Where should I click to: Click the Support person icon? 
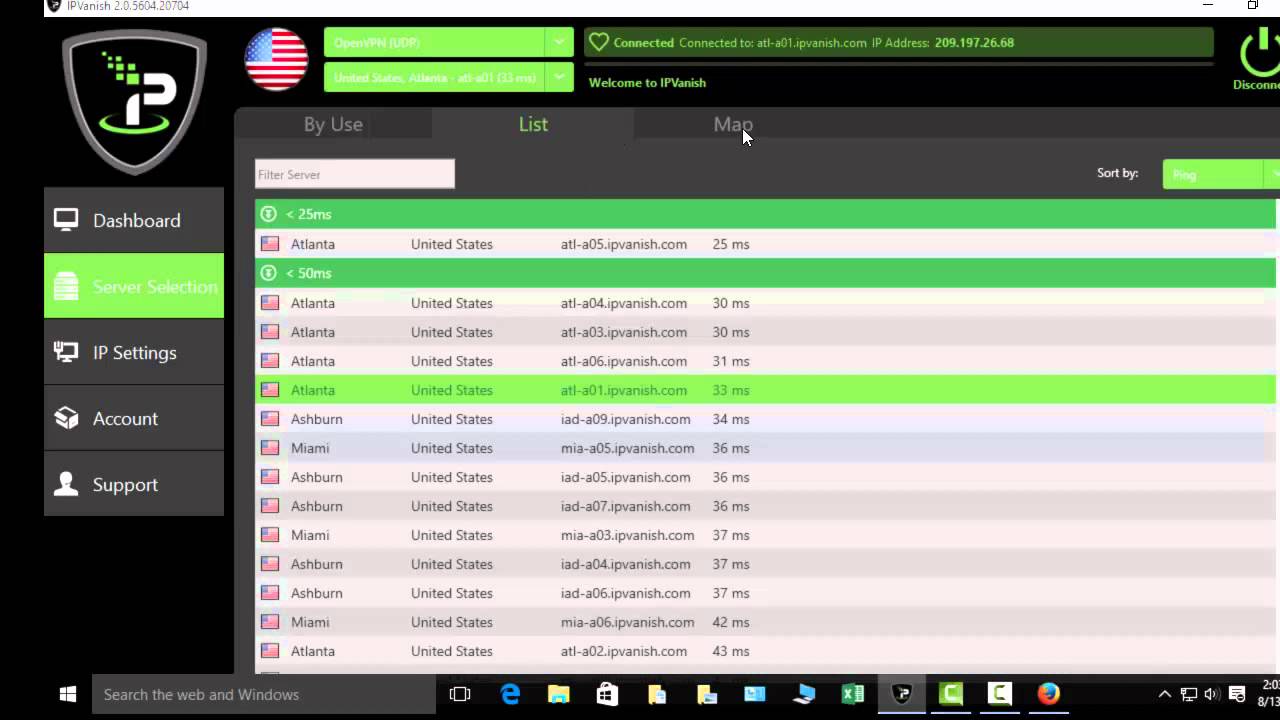[x=66, y=484]
